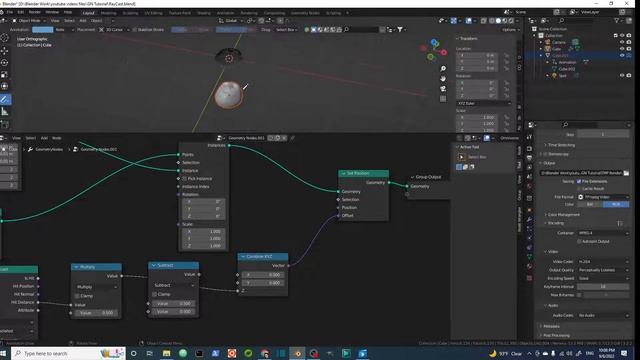Toggle X-ray mode in viewport header
This screenshot has height=360, width=640.
(484, 20)
